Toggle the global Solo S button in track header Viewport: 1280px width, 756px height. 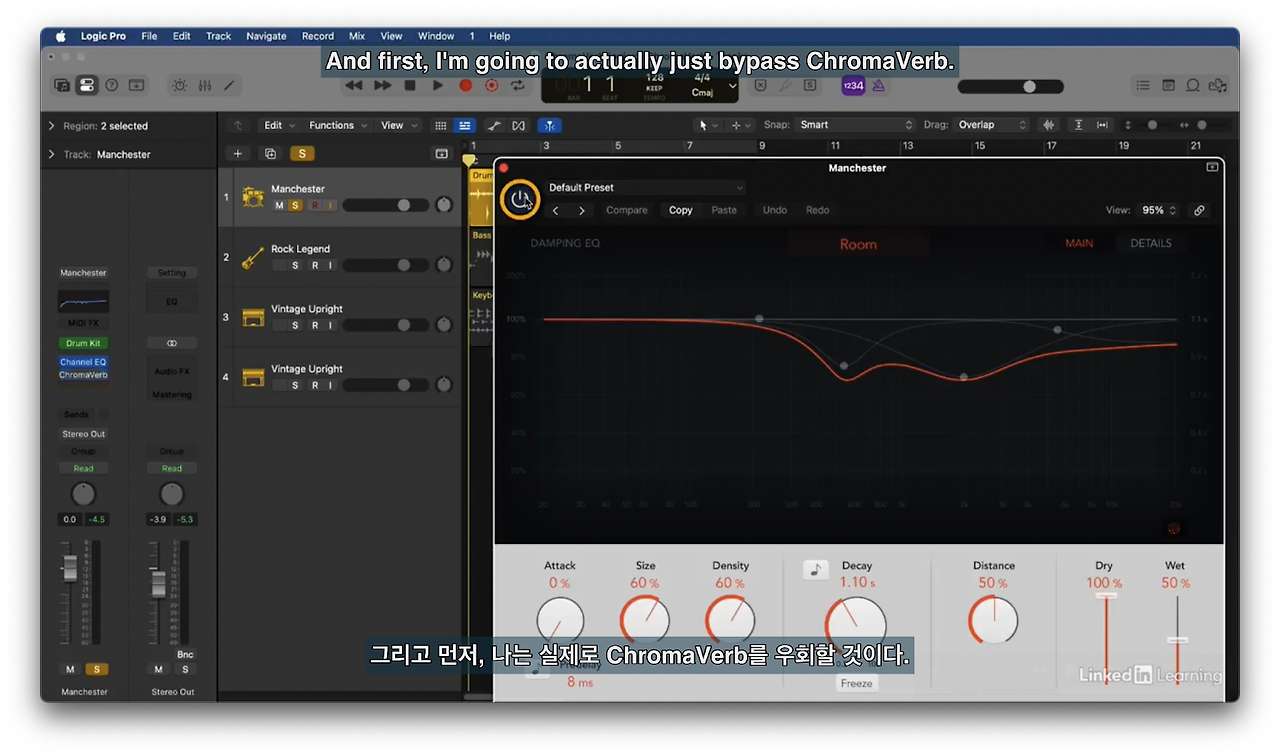pyautogui.click(x=302, y=153)
